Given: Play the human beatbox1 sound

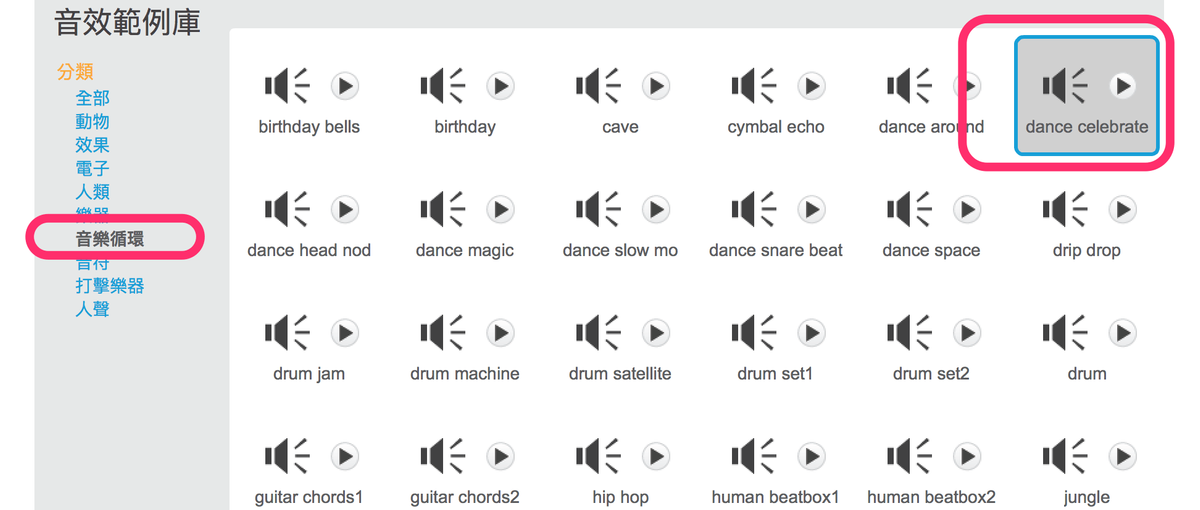Looking at the screenshot, I should [811, 457].
